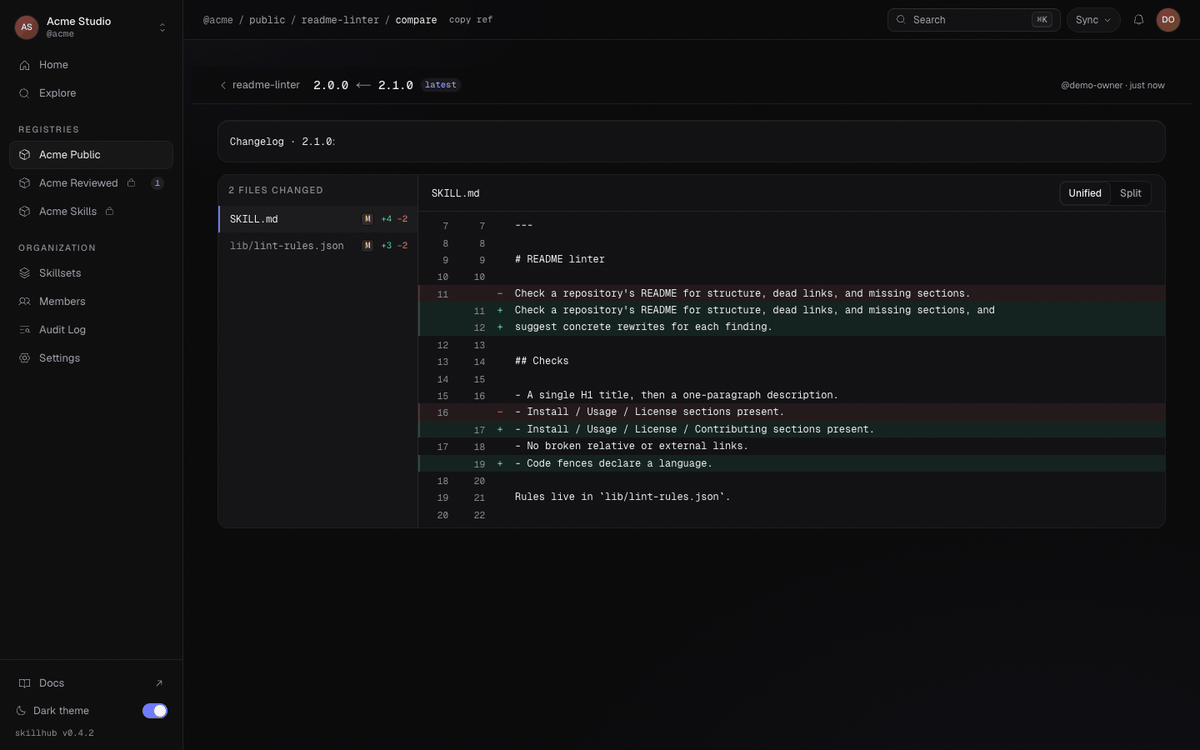Click the search magnifier icon in top bar
The height and width of the screenshot is (750, 1200).
[901, 20]
